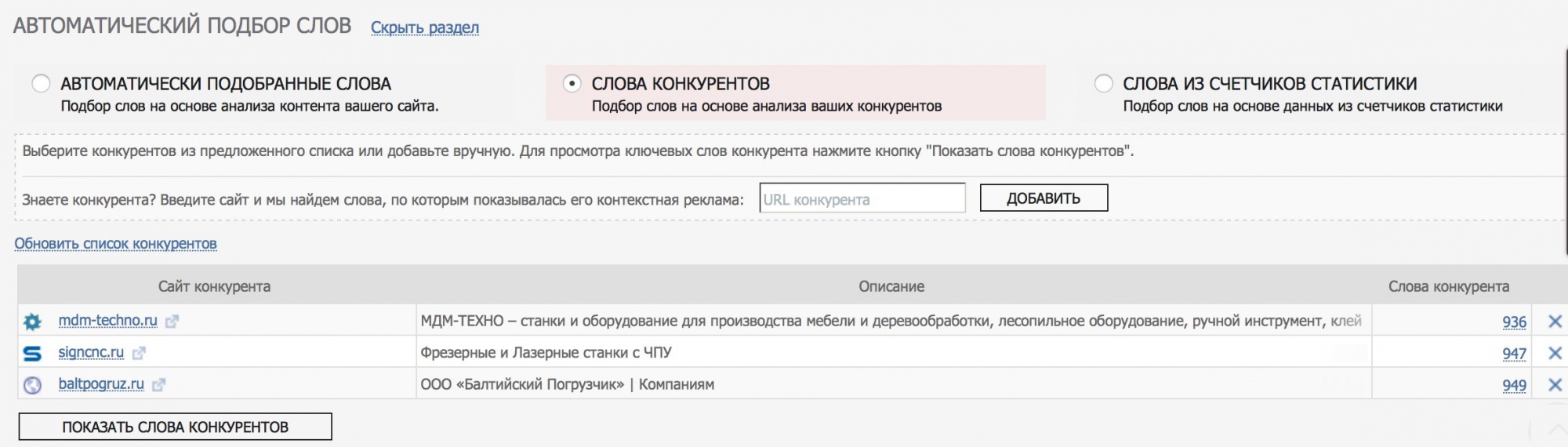This screenshot has height=447, width=1568.
Task: Open the 949 words count for baltpogruz.ru
Action: [x=1514, y=385]
